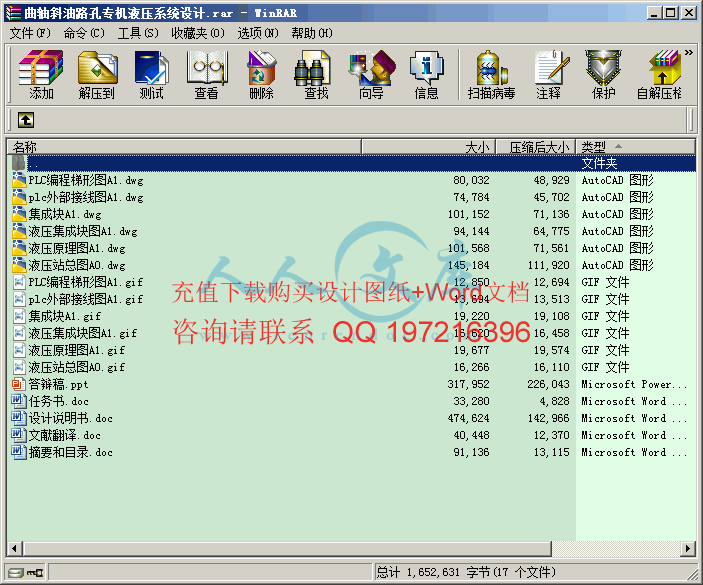Click the Delete (删除) bin icon
703x585 pixels.
261,74
